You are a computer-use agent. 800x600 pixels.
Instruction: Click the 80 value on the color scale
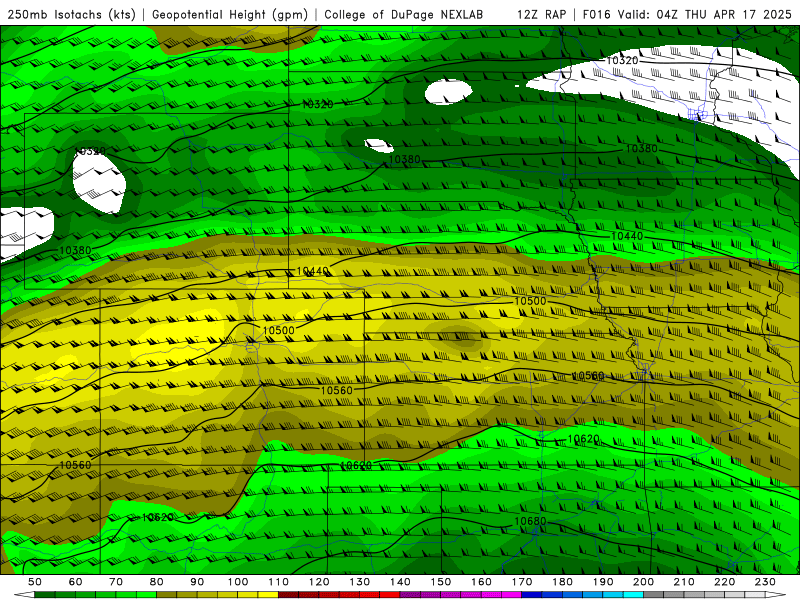(x=157, y=582)
